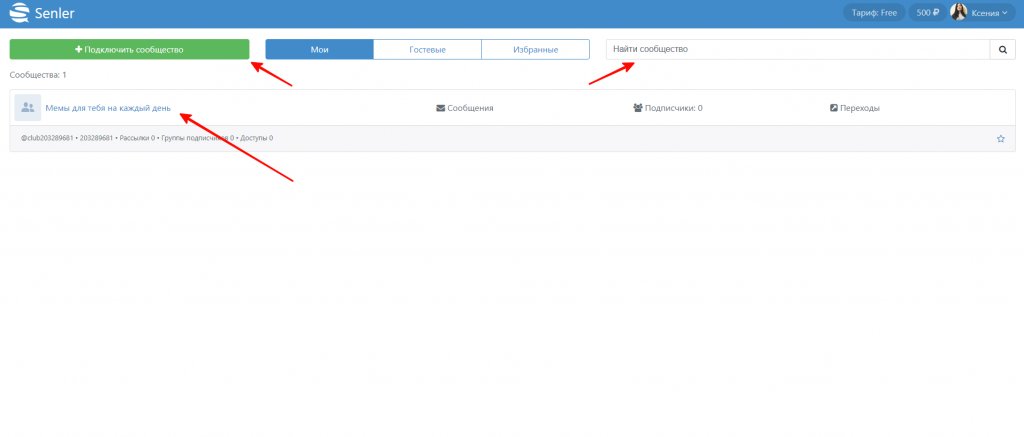Focus the Найти сообщество search field
1024x437 pixels.
(x=797, y=49)
